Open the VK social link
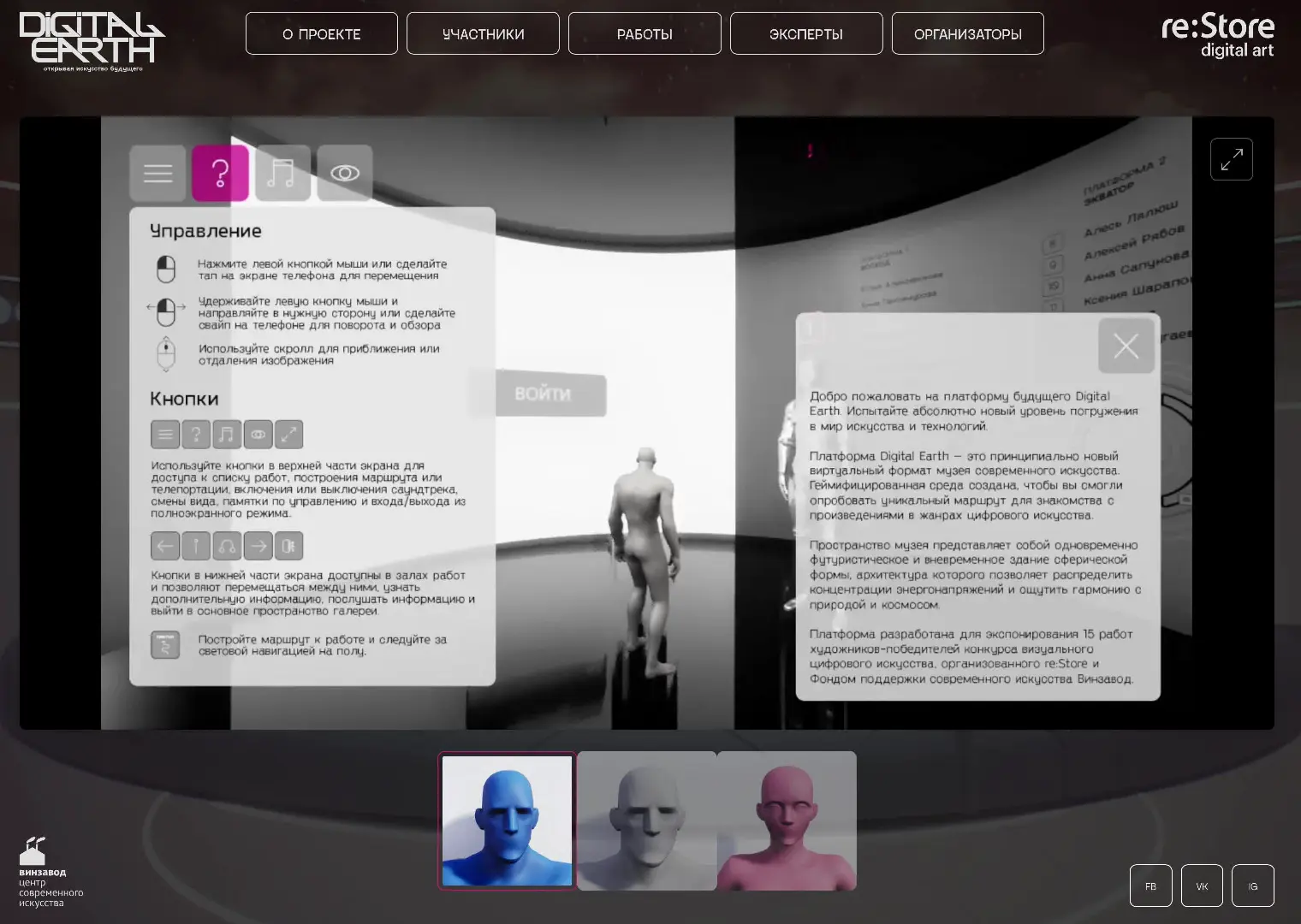The width and height of the screenshot is (1301, 924). click(1202, 885)
